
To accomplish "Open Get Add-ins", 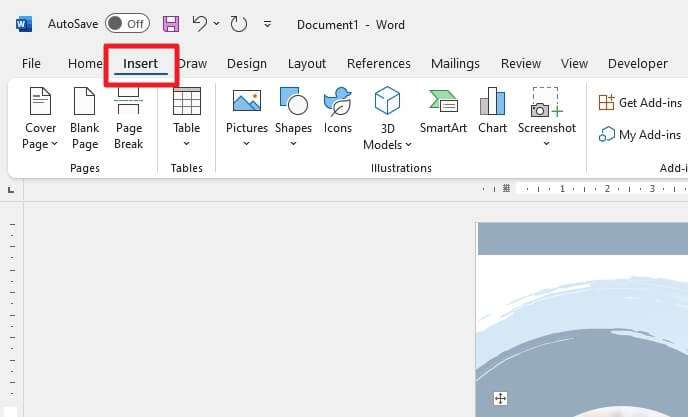I will [641, 103].
